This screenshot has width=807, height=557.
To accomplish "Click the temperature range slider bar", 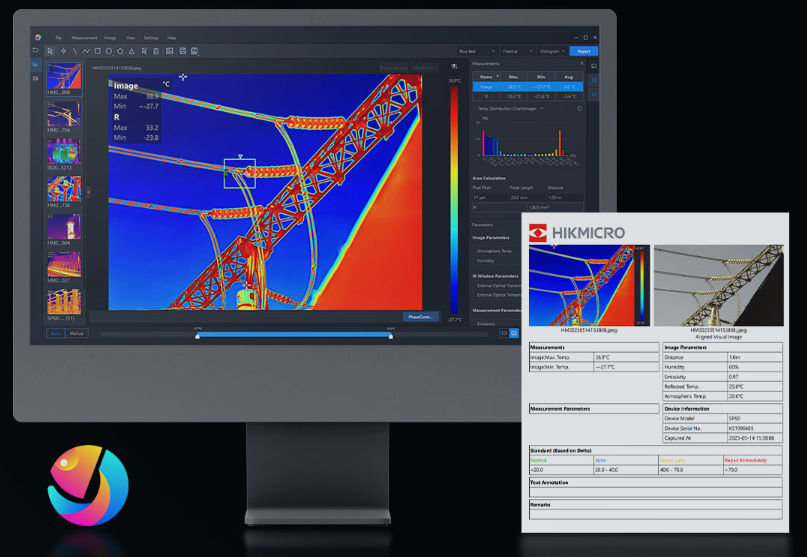I will tap(294, 336).
